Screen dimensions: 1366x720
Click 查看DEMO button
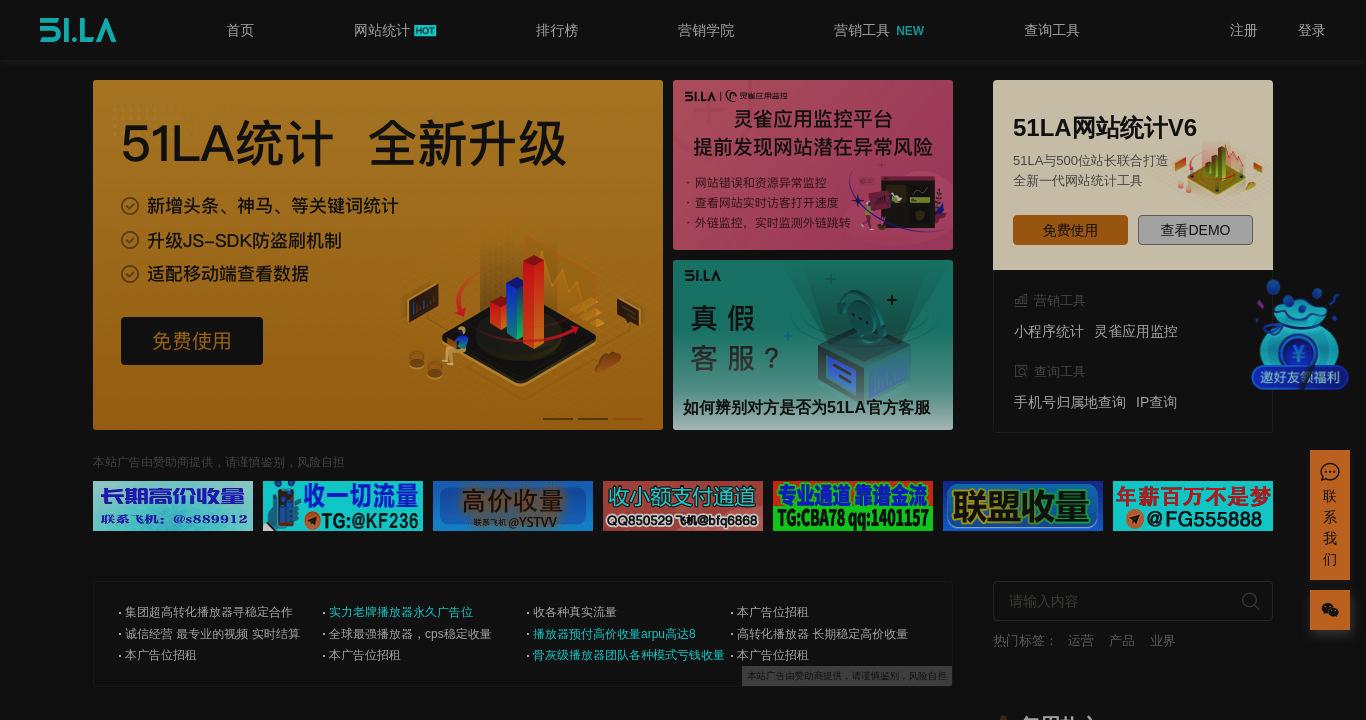(1195, 230)
